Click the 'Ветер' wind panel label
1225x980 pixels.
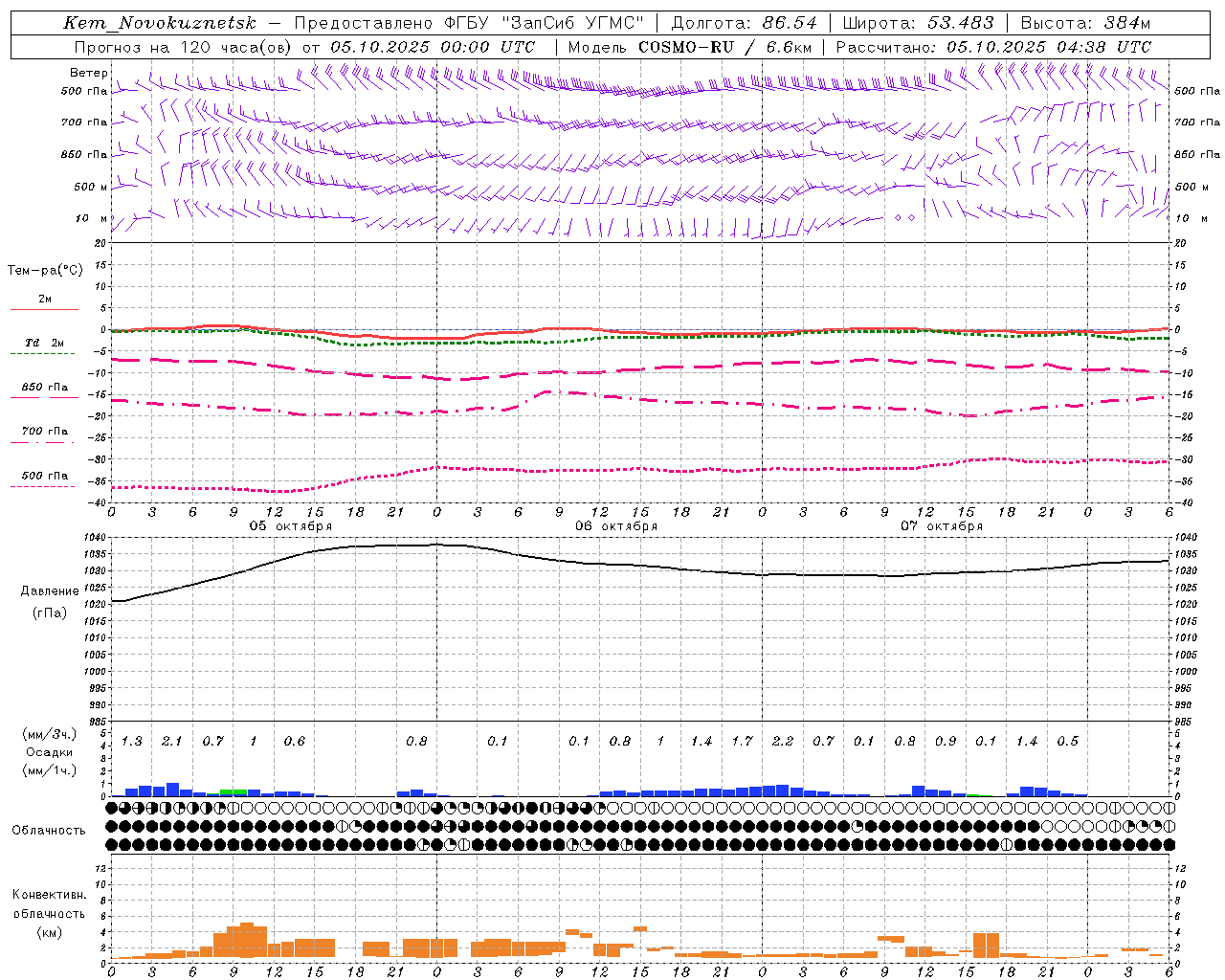[x=88, y=73]
